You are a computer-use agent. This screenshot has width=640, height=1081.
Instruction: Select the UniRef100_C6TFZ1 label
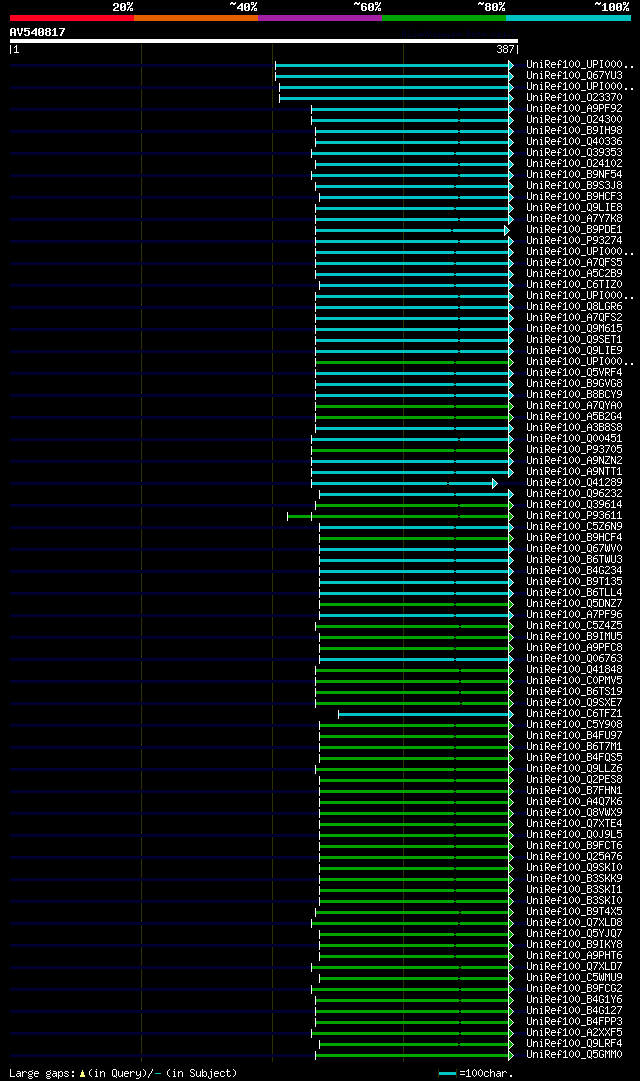coord(574,714)
